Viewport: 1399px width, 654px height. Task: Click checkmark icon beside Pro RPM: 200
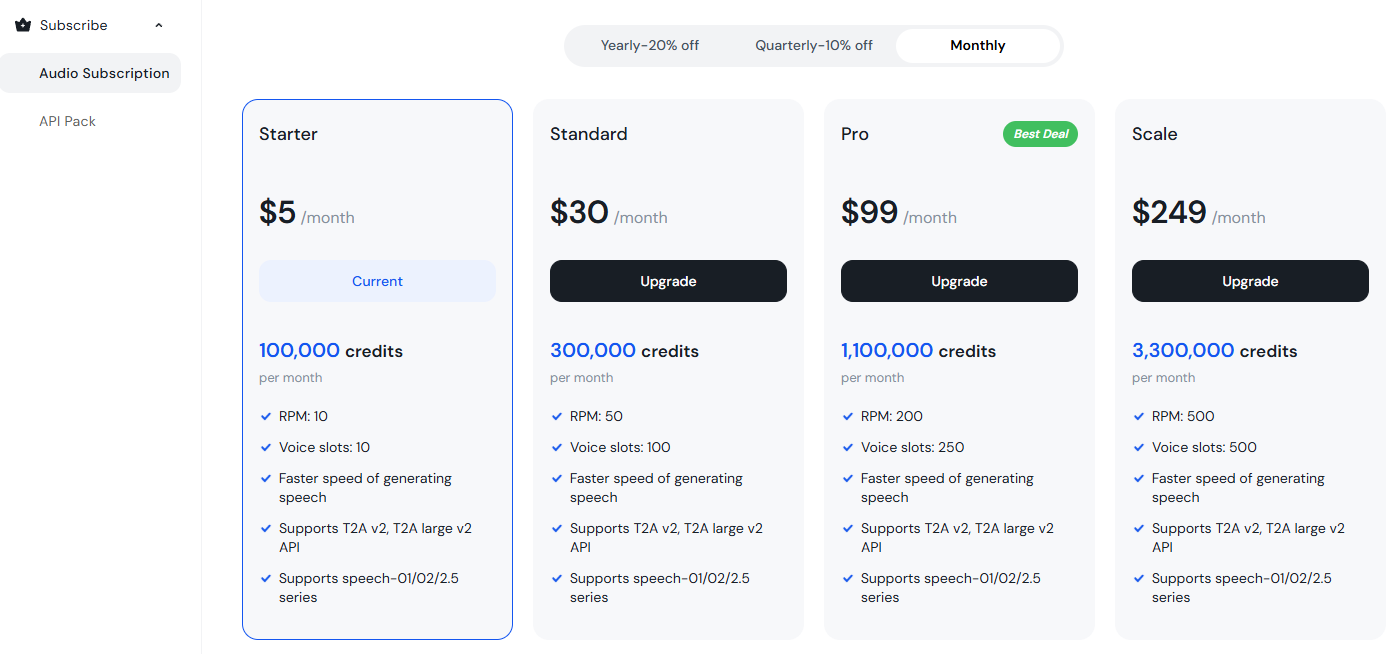[848, 416]
